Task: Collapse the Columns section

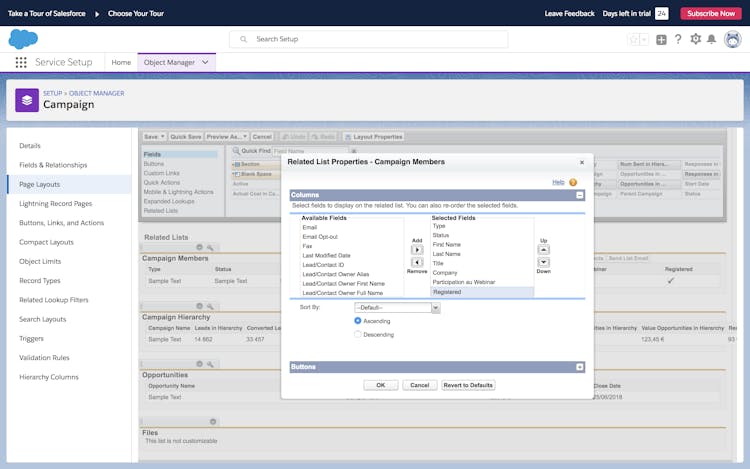Action: (580, 196)
